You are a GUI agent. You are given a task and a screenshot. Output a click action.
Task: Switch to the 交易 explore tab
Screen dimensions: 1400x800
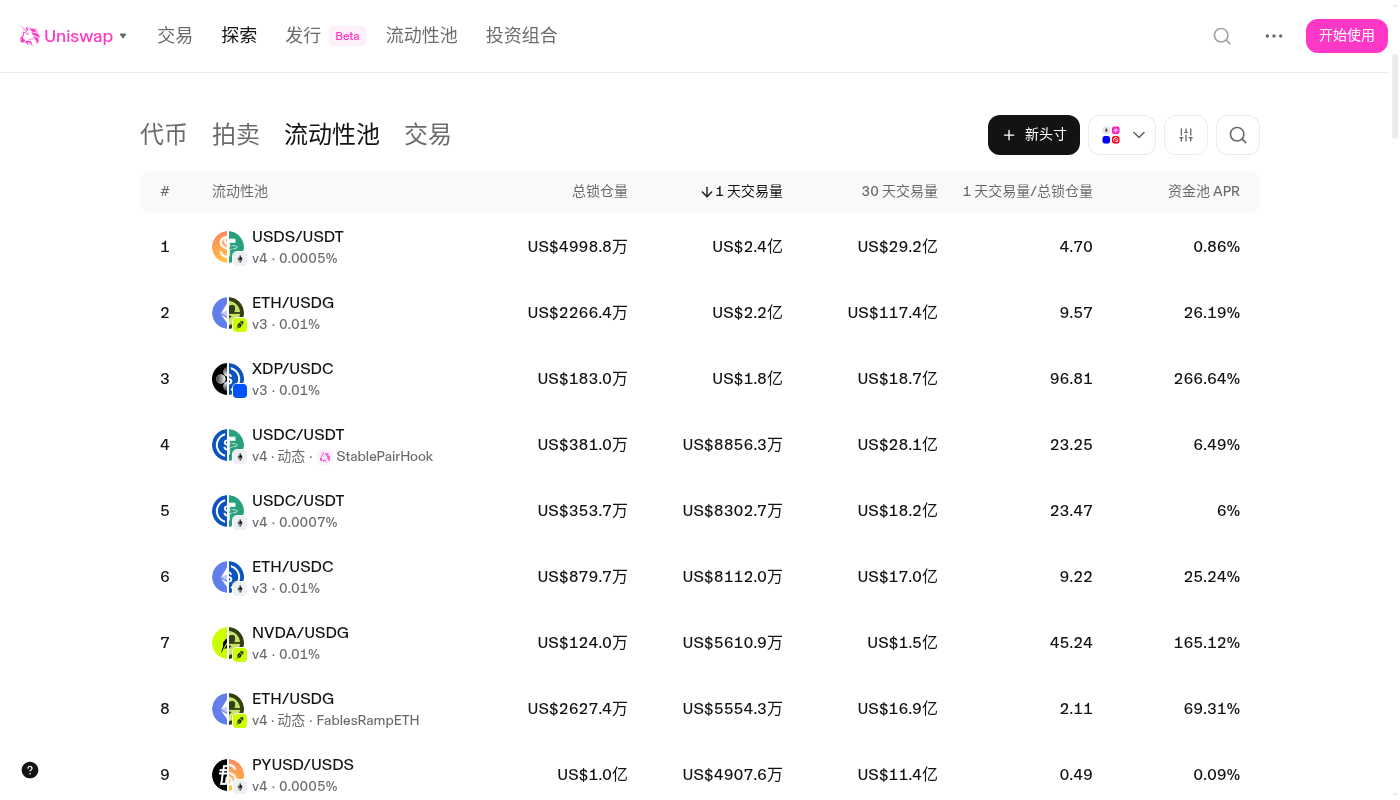pos(428,135)
